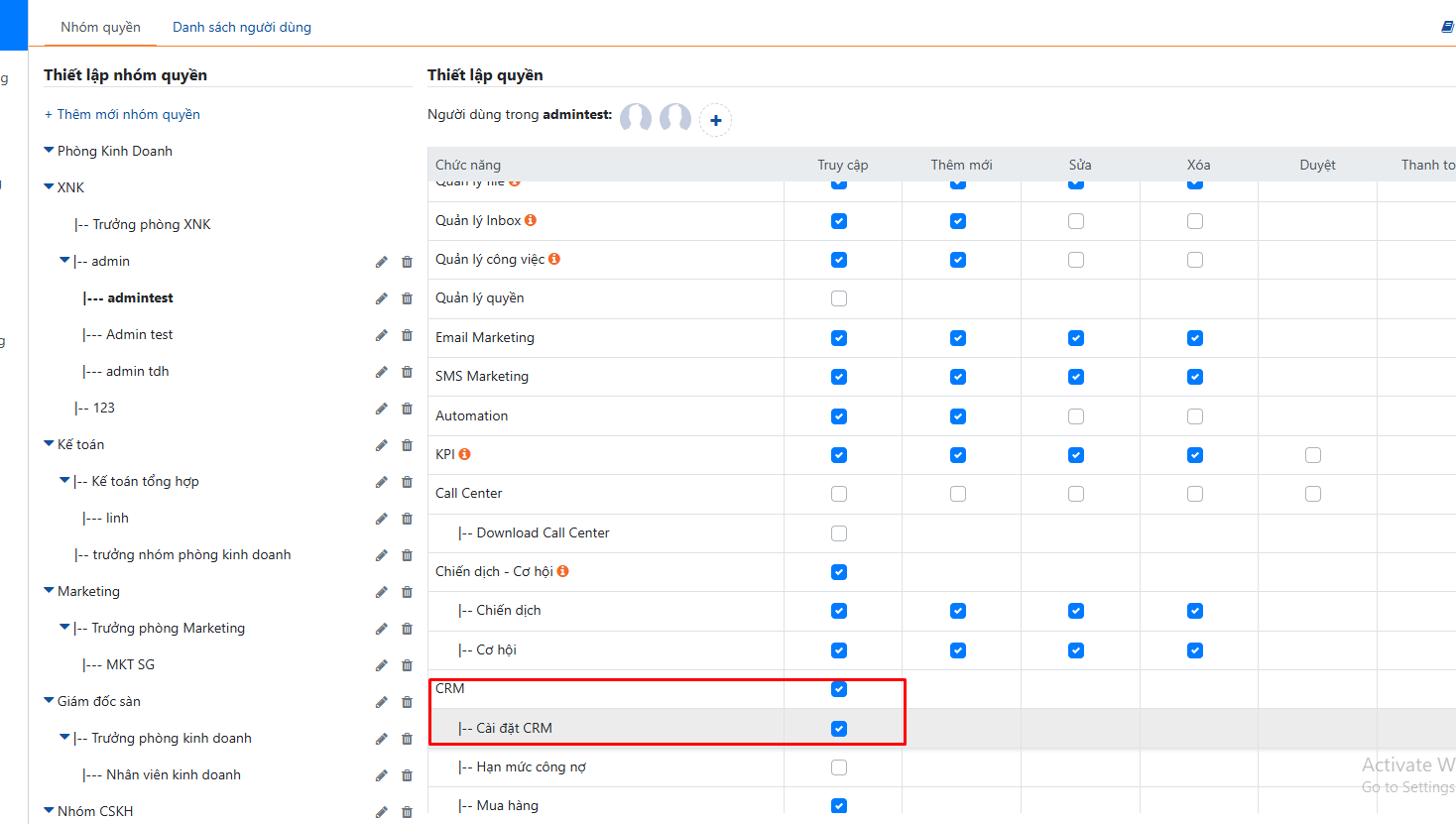The height and width of the screenshot is (824, 1456).
Task: Enable Truy cập for Quản lý quyền
Action: [x=839, y=298]
